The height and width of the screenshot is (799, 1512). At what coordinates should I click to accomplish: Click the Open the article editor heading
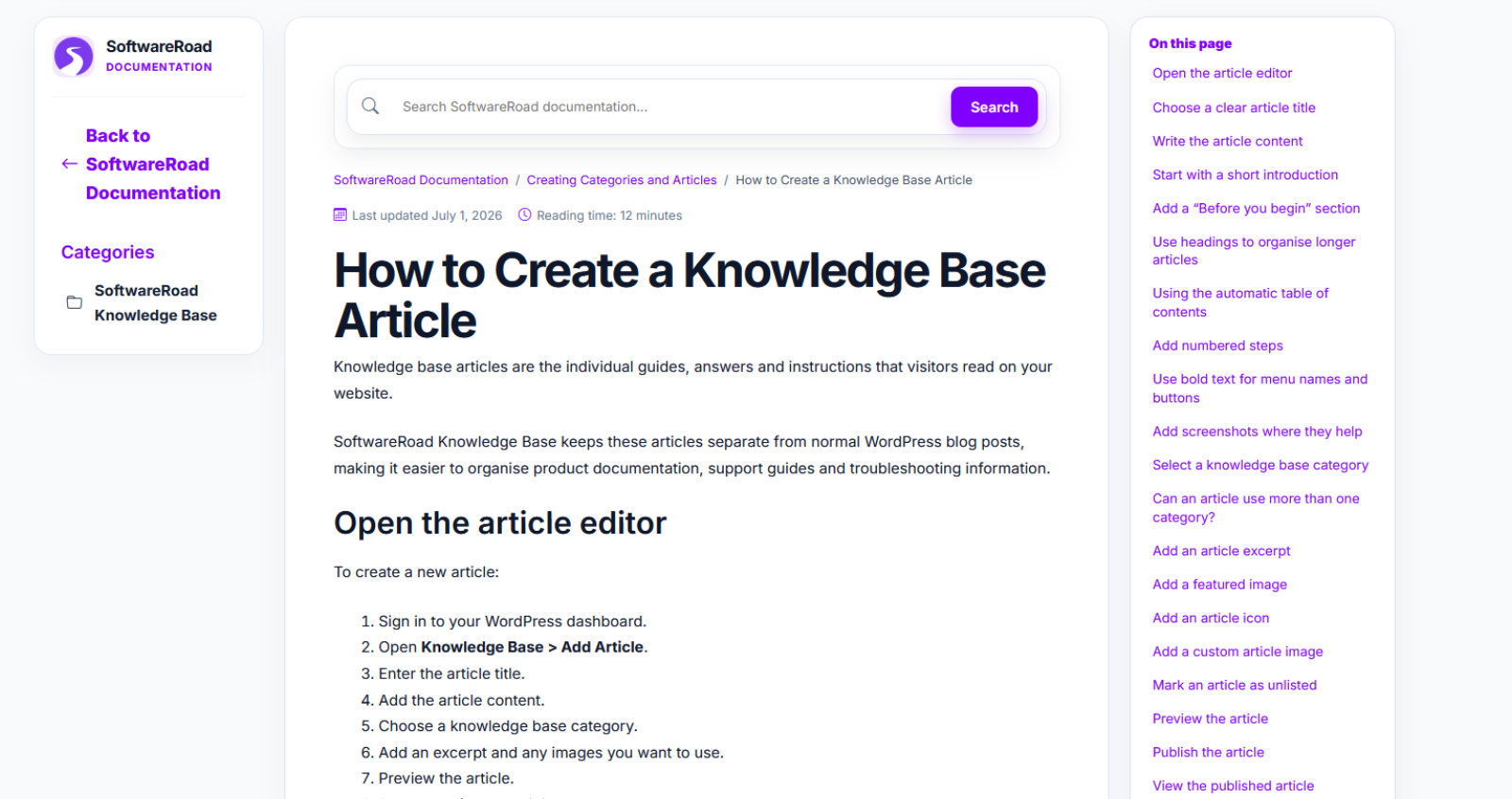click(x=500, y=523)
